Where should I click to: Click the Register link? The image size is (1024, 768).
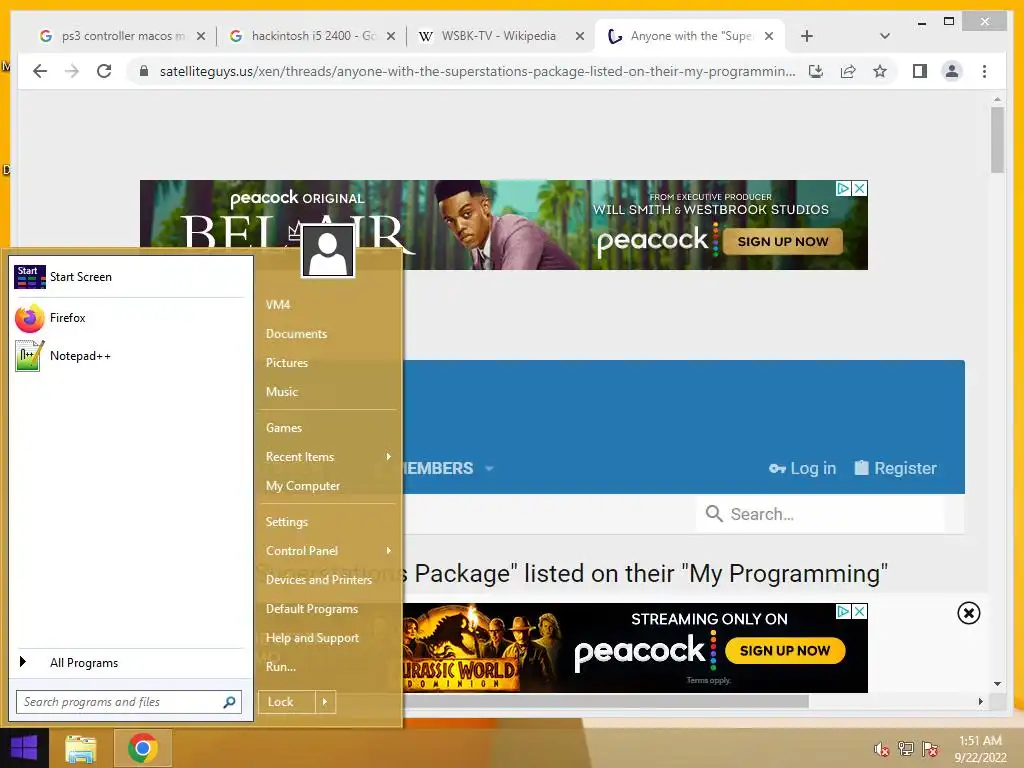point(895,468)
